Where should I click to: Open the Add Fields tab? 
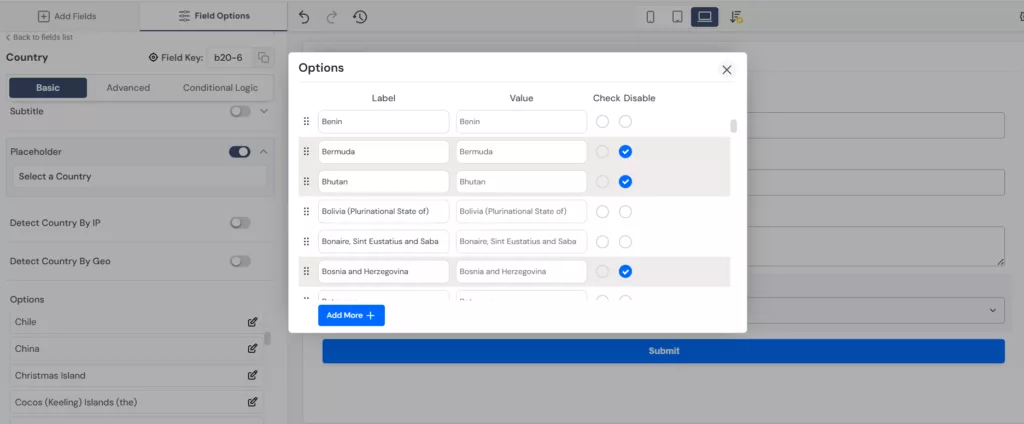[67, 16]
